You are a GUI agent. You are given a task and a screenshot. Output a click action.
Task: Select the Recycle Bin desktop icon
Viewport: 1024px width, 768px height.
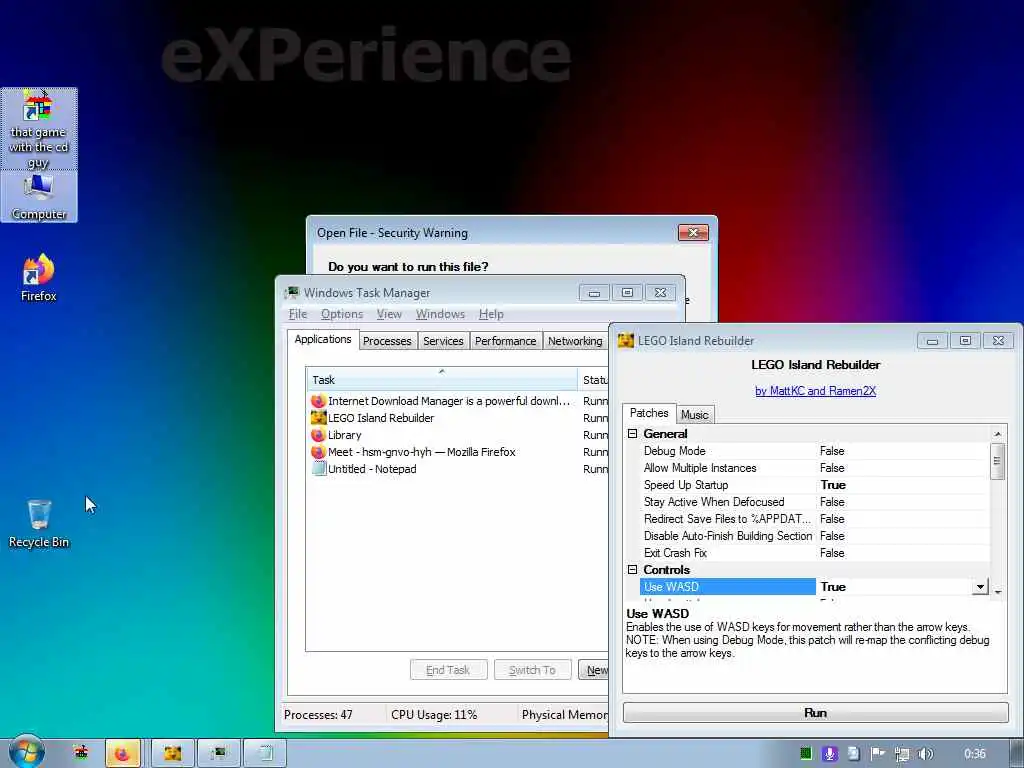click(x=39, y=523)
